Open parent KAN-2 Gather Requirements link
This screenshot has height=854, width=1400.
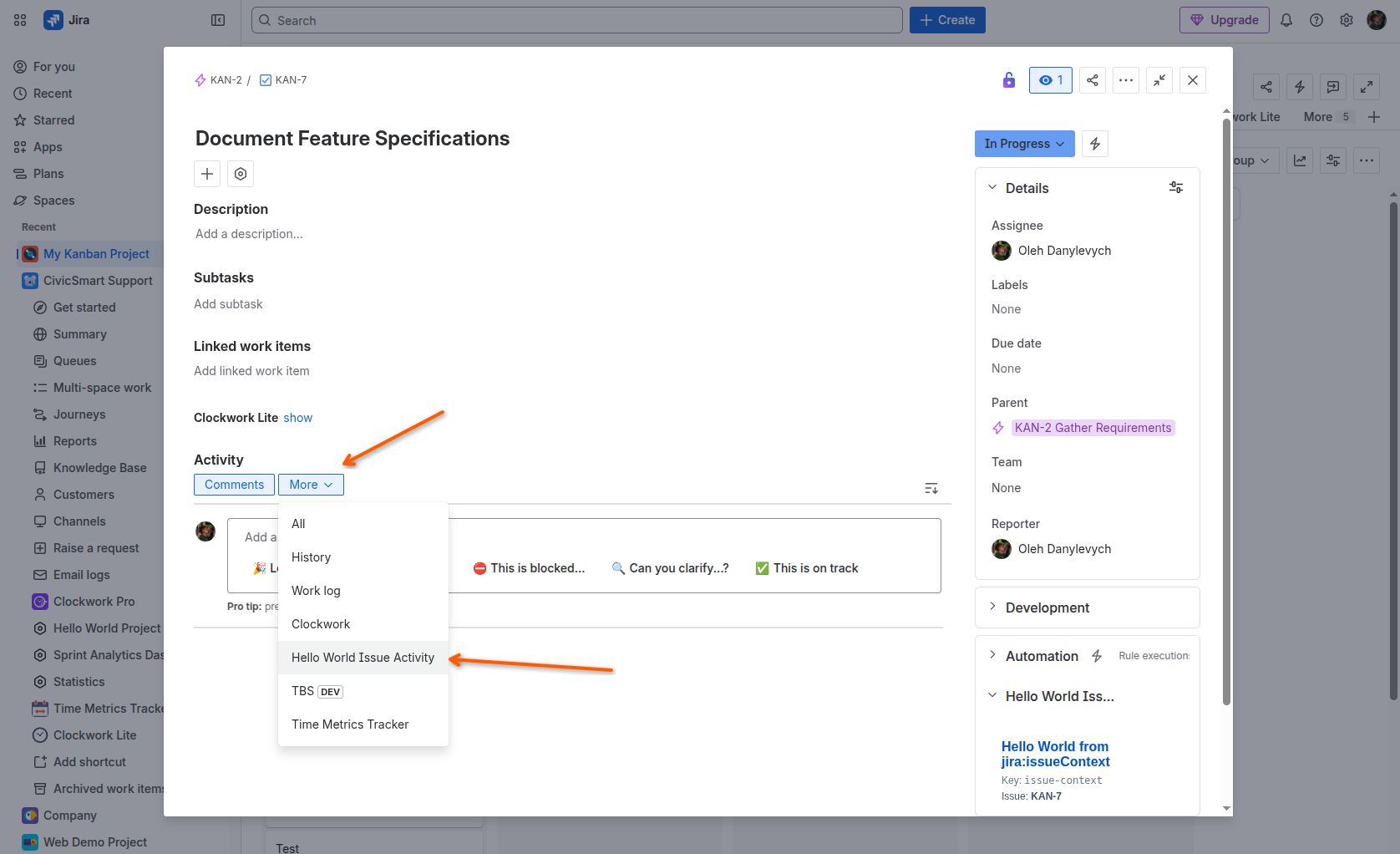point(1093,428)
